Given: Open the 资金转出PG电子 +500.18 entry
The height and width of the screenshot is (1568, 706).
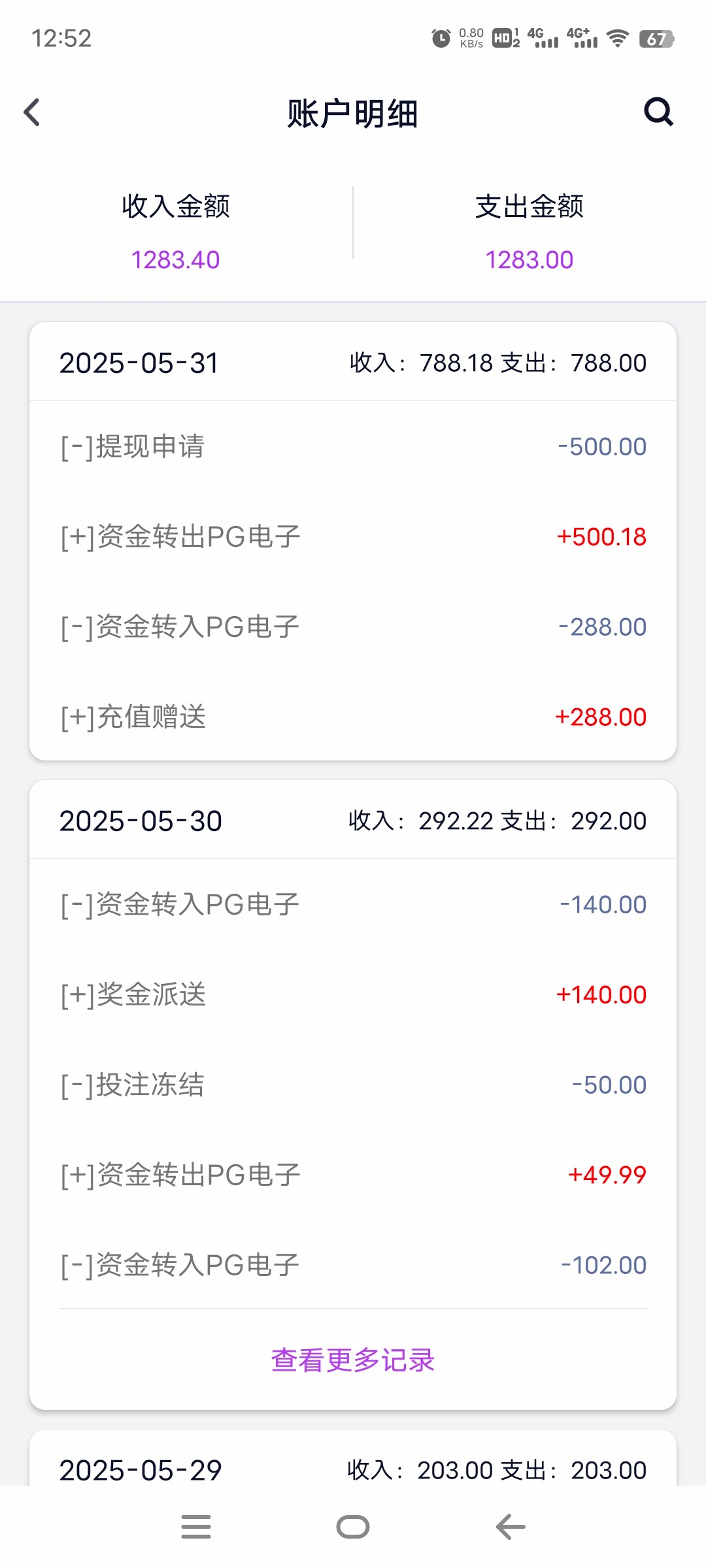Looking at the screenshot, I should (353, 537).
